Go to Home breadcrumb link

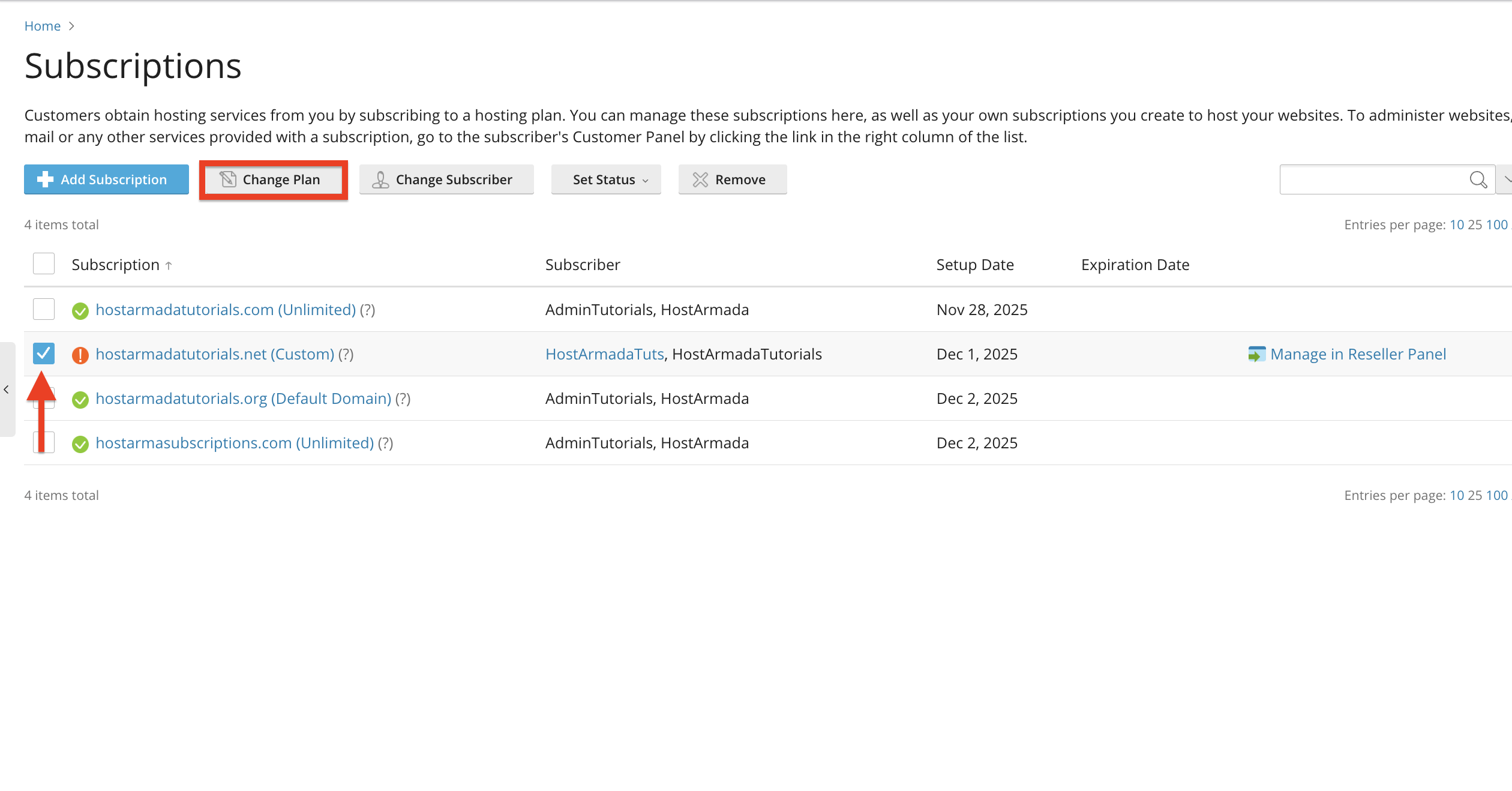[x=42, y=26]
